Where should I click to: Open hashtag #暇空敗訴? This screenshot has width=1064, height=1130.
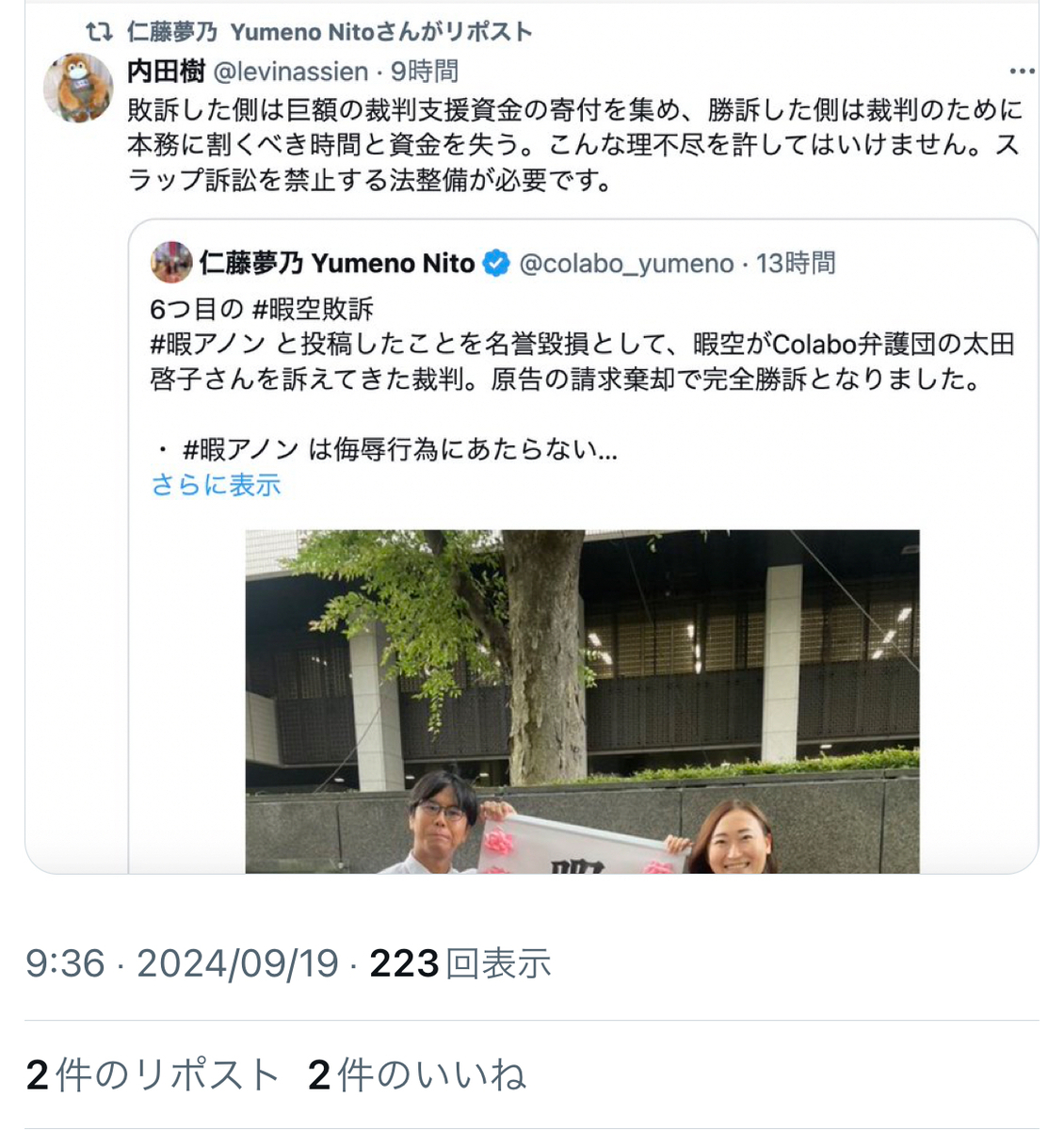pyautogui.click(x=313, y=309)
